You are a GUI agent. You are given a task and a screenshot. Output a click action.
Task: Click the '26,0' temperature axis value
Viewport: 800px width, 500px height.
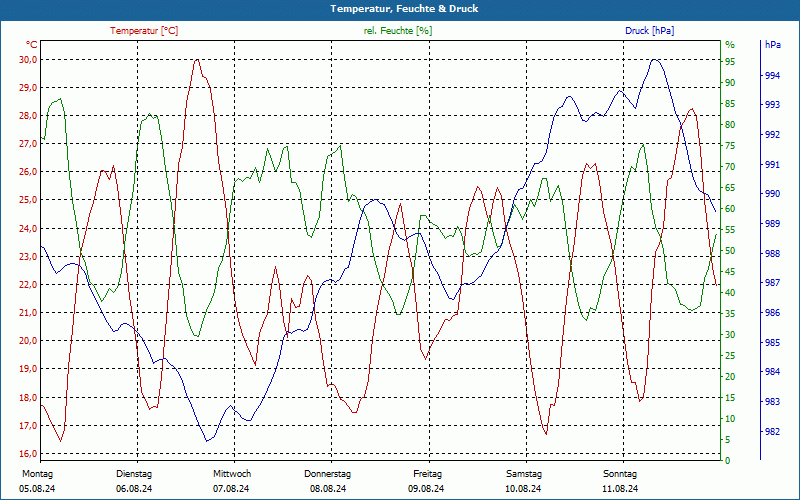coord(28,172)
